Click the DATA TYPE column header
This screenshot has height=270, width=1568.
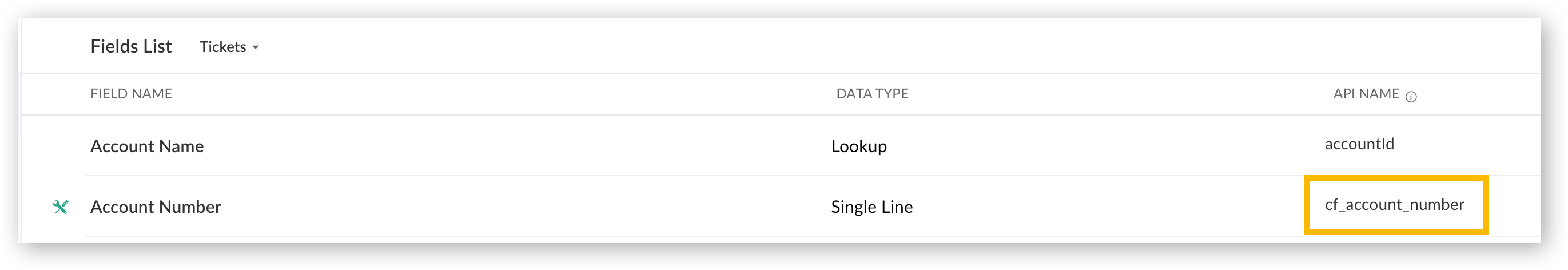click(x=871, y=94)
